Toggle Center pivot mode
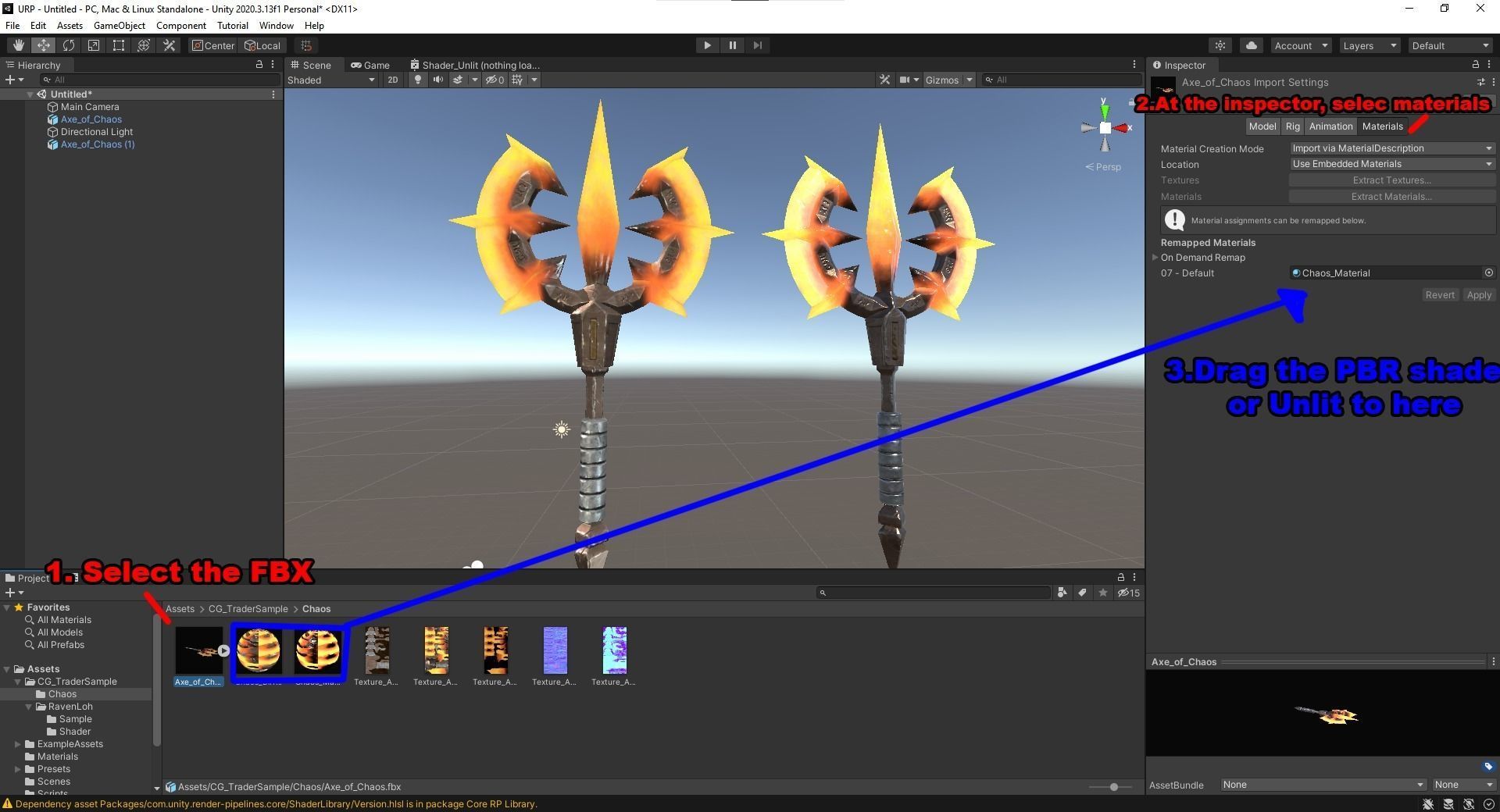Viewport: 1500px width, 812px height. pyautogui.click(x=212, y=45)
